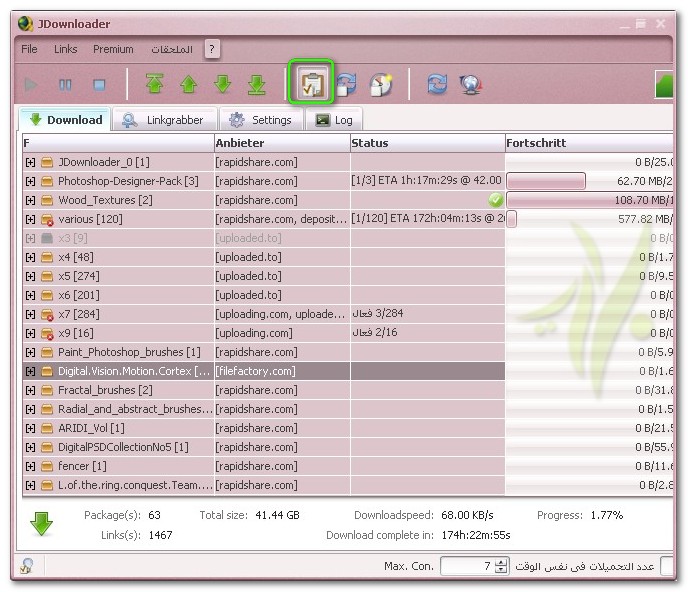Click the green speed graph icon
This screenshot has height=592, width=688.
click(664, 84)
